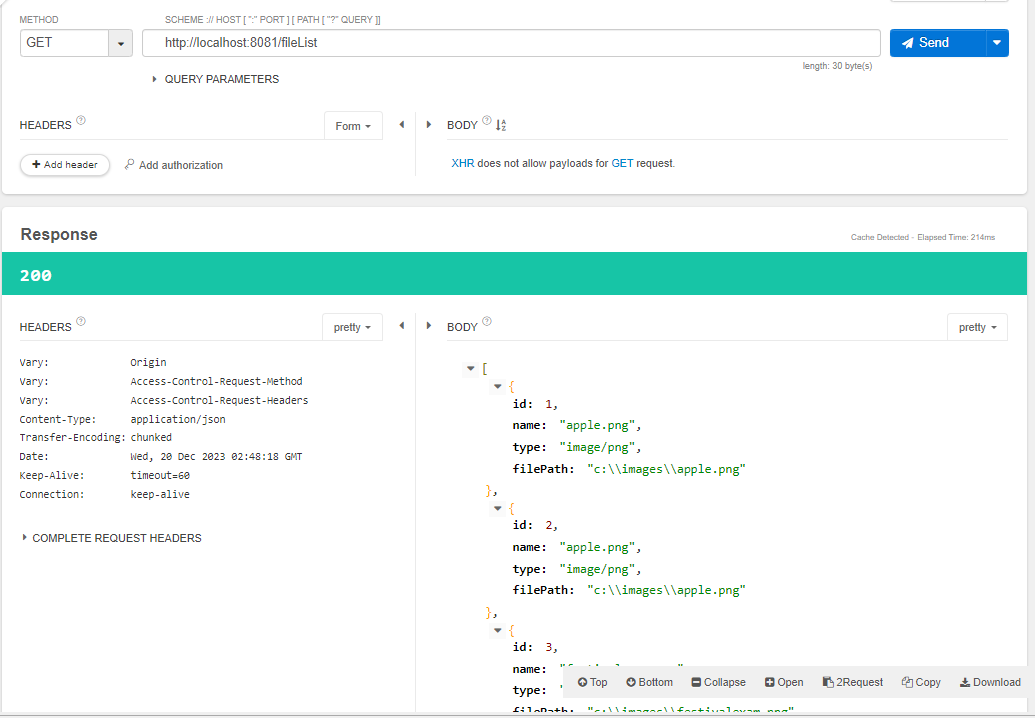Open the GET link in payload message

pyautogui.click(x=622, y=163)
